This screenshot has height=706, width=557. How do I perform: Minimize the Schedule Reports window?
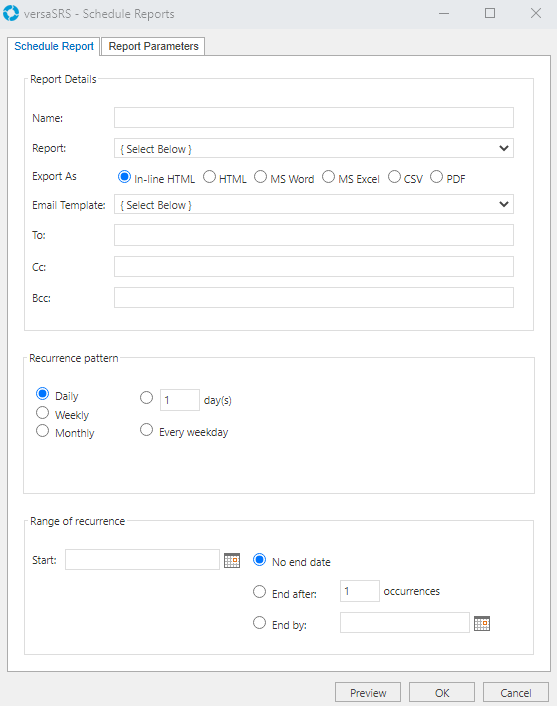point(444,14)
